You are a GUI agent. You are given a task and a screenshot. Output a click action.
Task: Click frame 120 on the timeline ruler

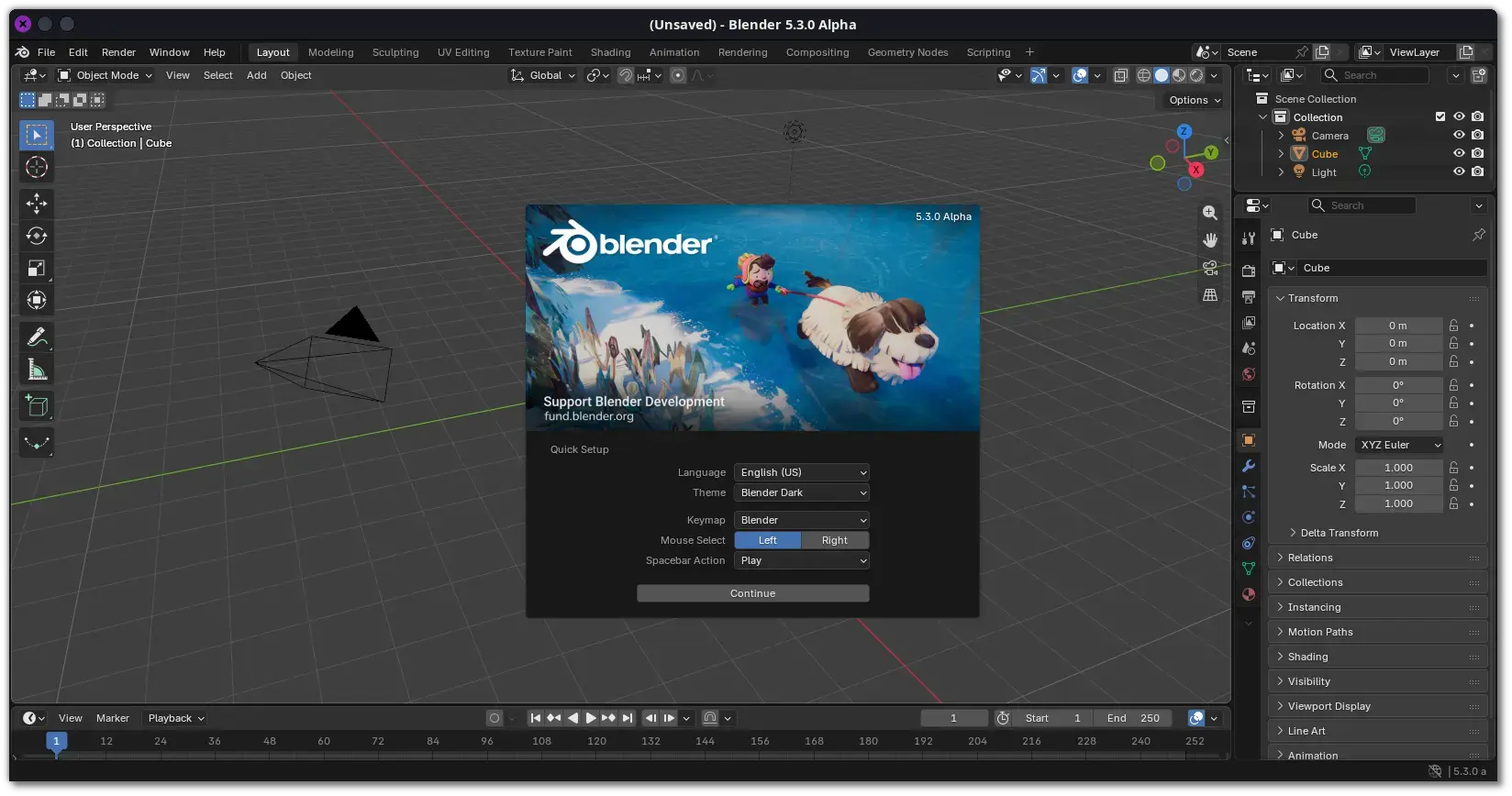(x=596, y=741)
